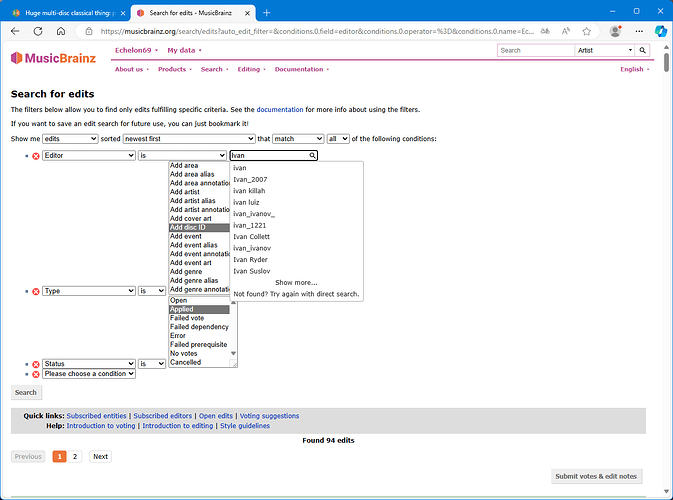
Task: Open the documentation link
Action: tap(280, 109)
